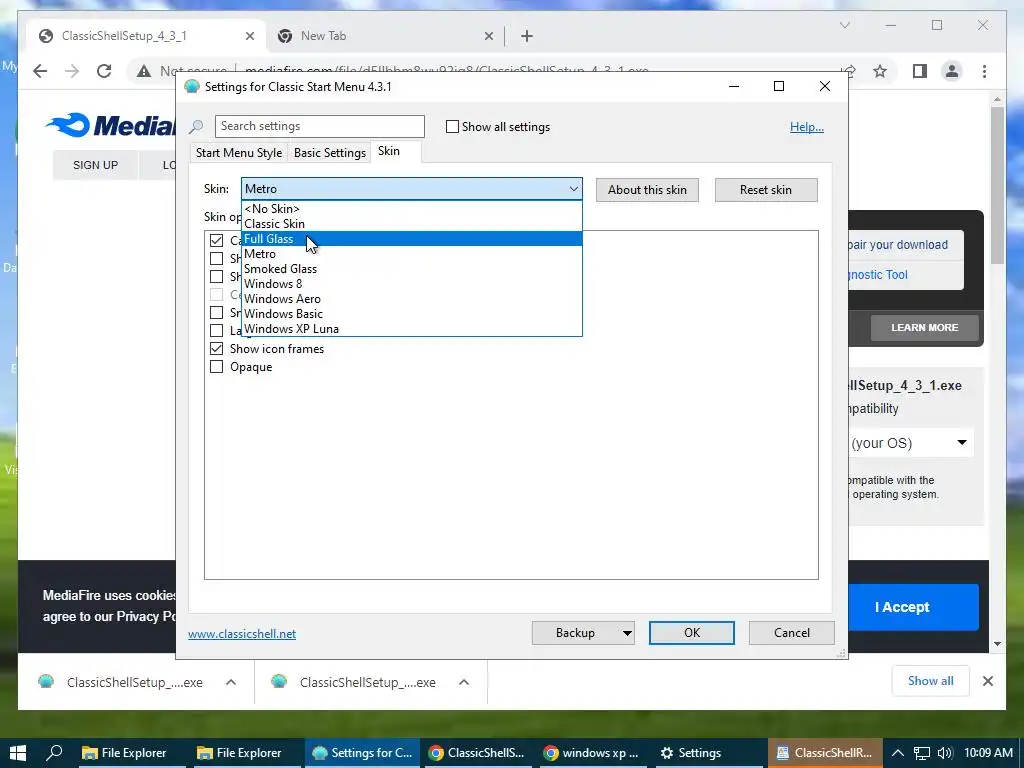Toggle the first checked skin option checkbox
The height and width of the screenshot is (768, 1024).
click(216, 240)
